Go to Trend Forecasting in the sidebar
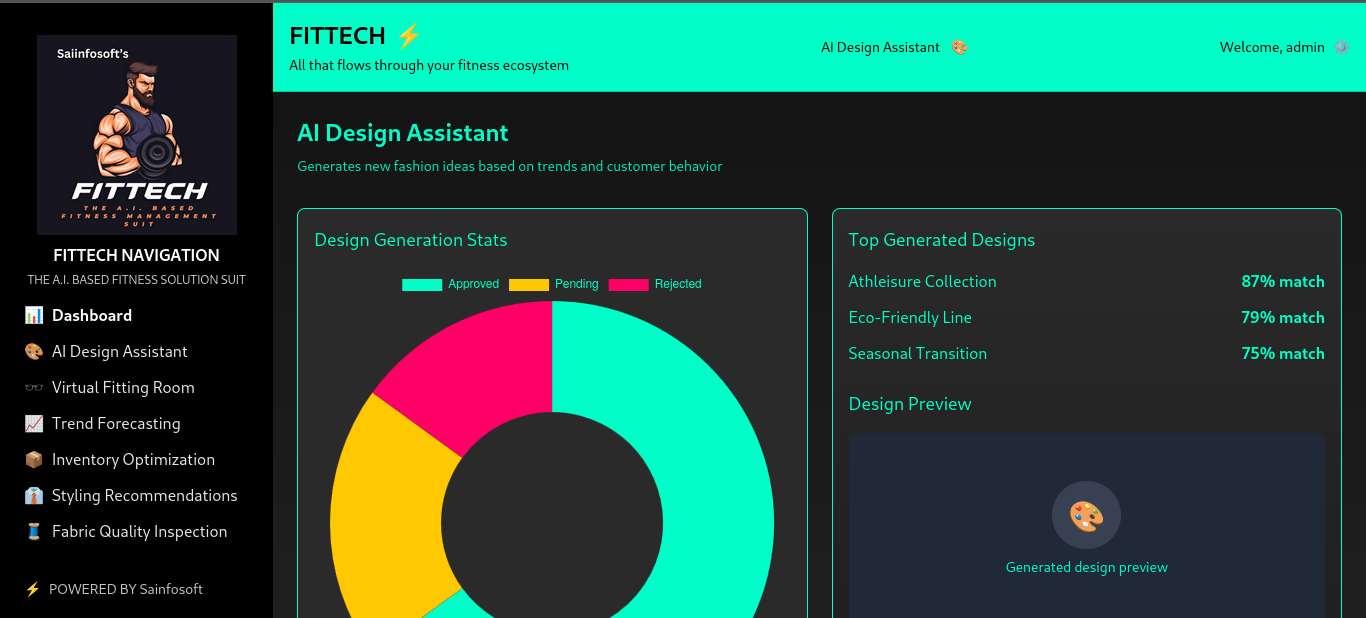 116,424
